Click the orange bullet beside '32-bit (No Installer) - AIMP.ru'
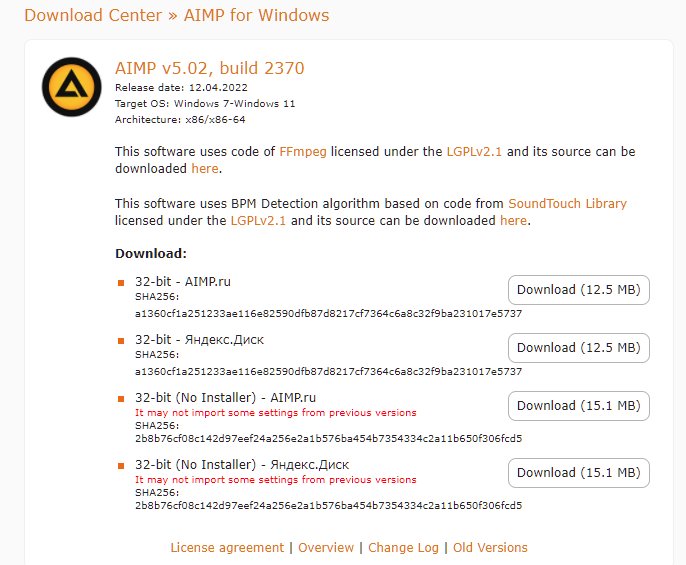The height and width of the screenshot is (565, 686). coord(121,399)
